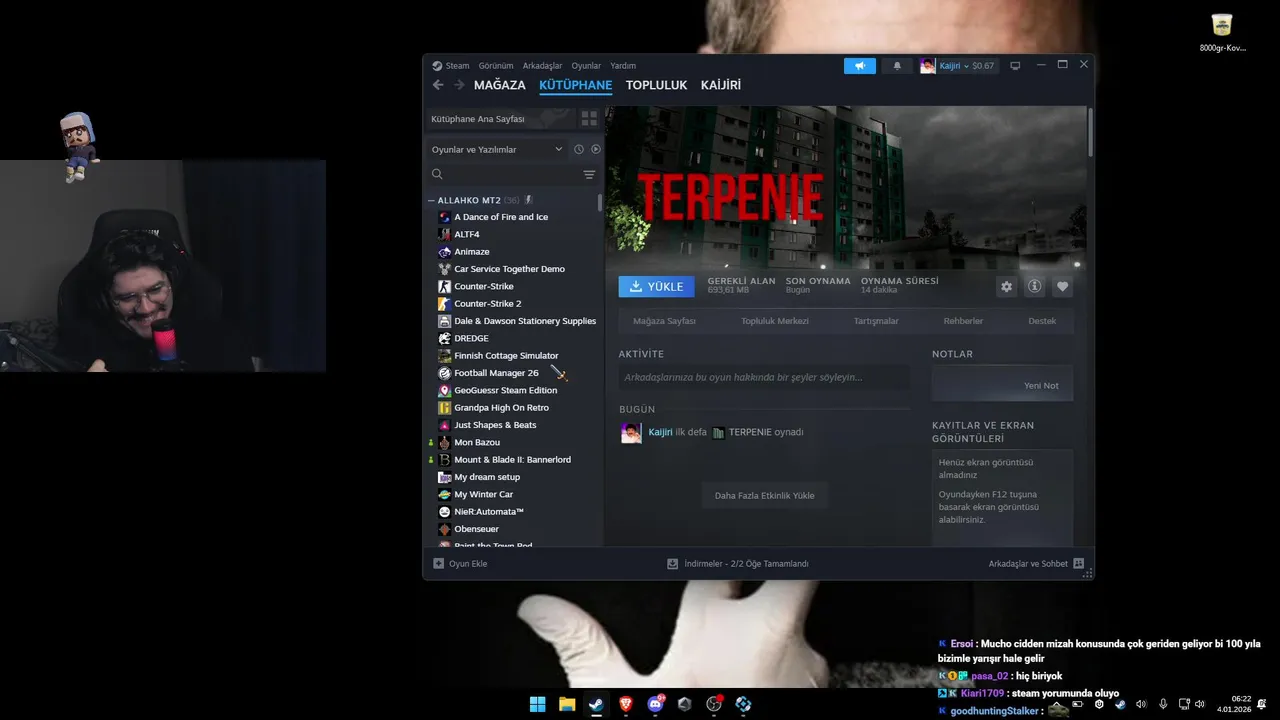The image size is (1280, 720).
Task: Open Mağaza Sayfası link
Action: pos(664,321)
